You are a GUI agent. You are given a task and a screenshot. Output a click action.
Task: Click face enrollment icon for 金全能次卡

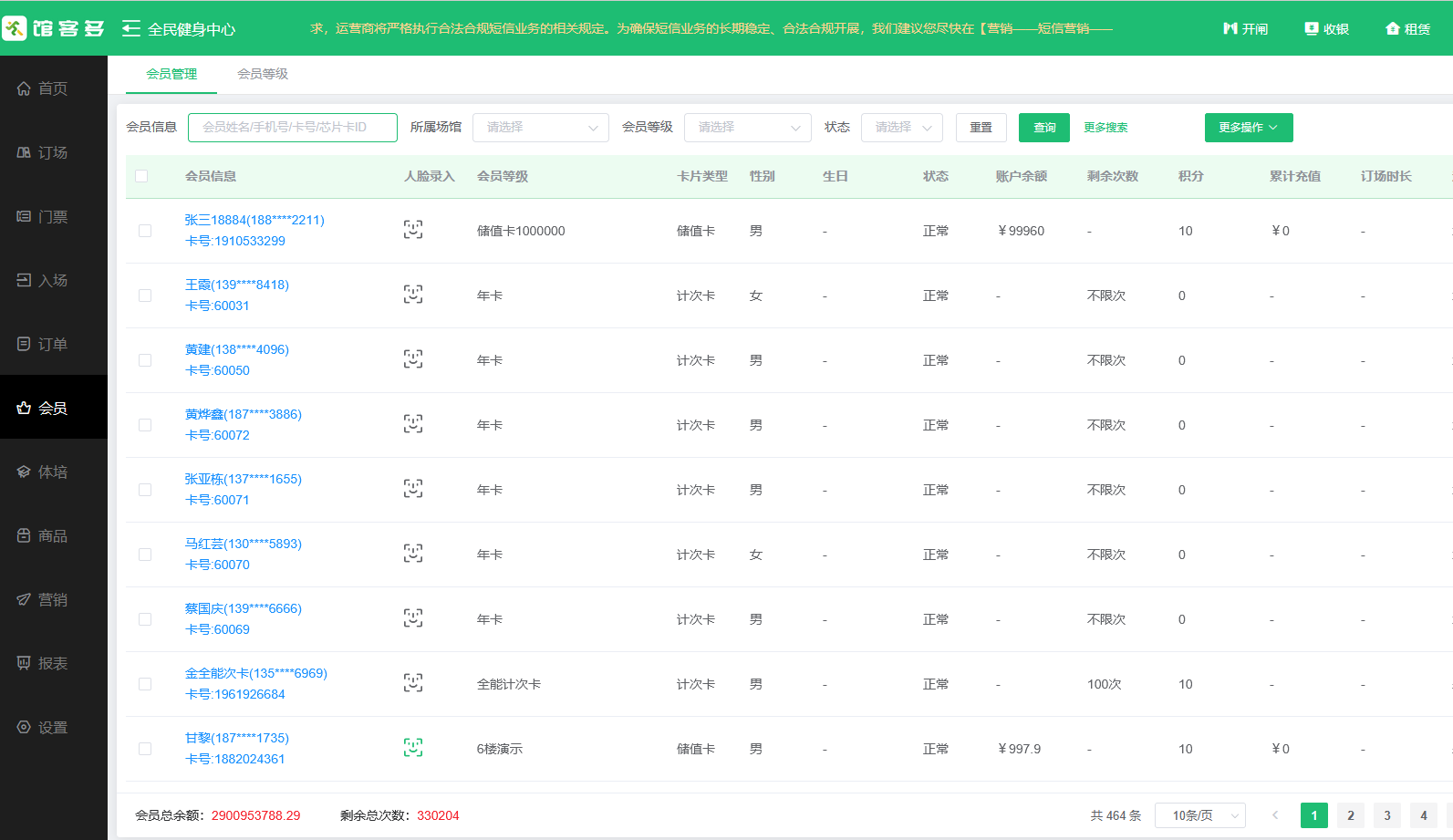413,683
